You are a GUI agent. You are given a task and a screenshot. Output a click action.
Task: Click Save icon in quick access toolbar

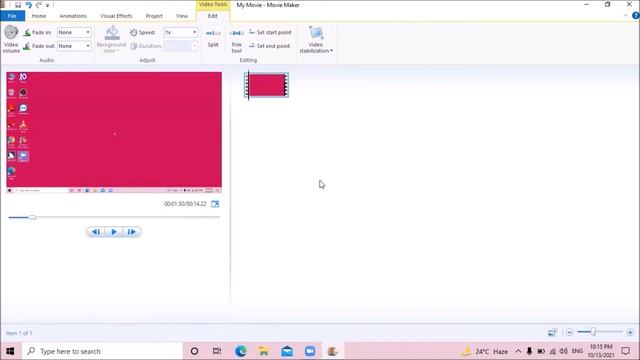point(18,5)
